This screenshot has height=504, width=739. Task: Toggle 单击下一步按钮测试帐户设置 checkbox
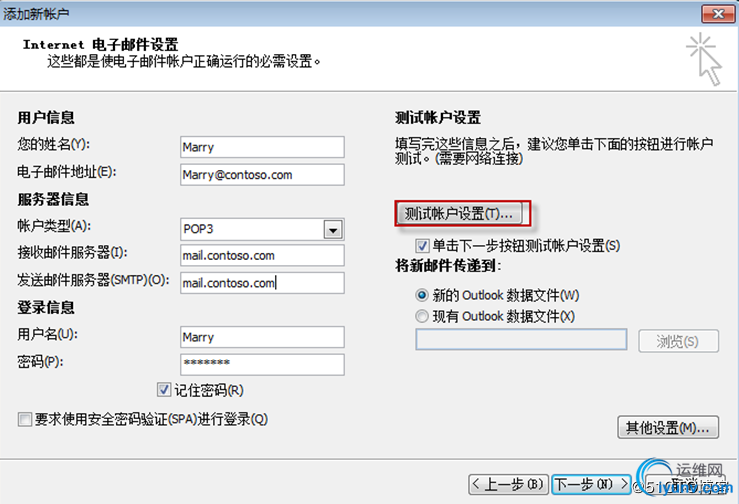(x=422, y=246)
